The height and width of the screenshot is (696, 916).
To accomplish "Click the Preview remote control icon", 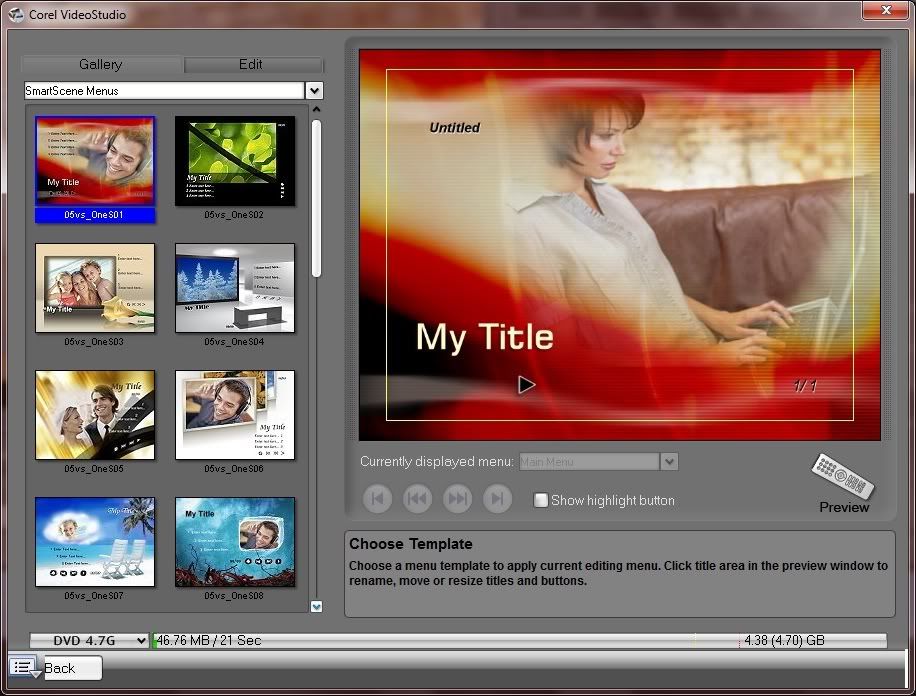I will 843,477.
